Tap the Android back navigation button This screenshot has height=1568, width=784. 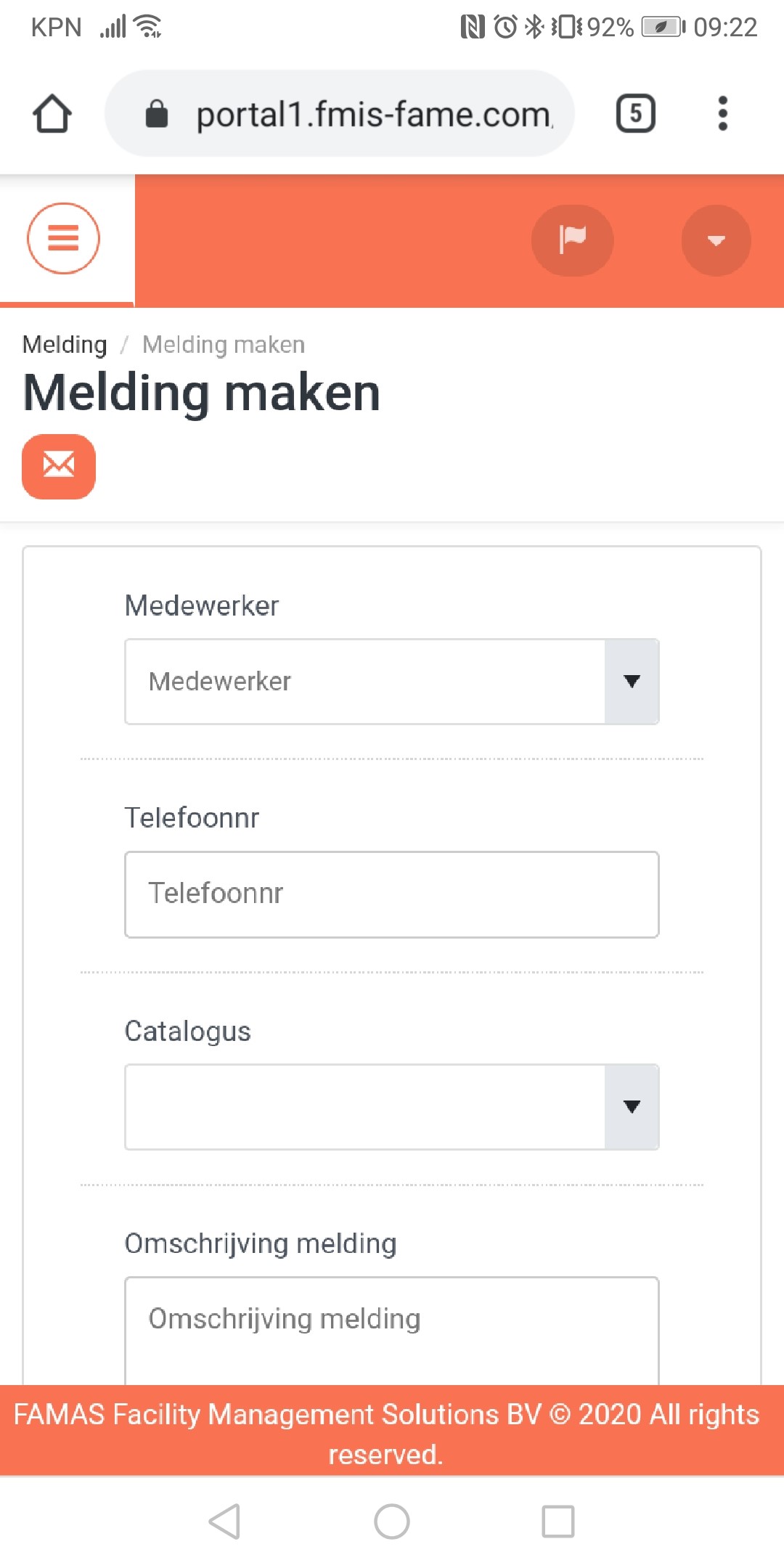click(225, 1522)
